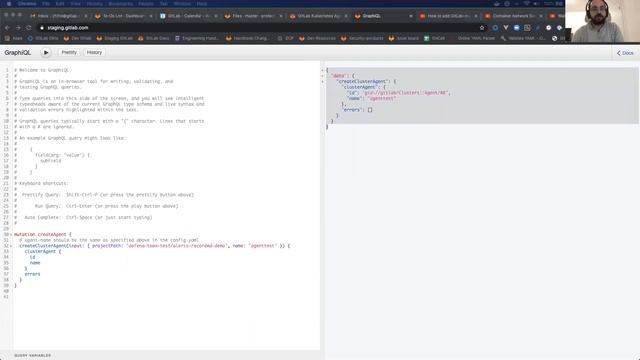Reload the page

click(x=29, y=28)
